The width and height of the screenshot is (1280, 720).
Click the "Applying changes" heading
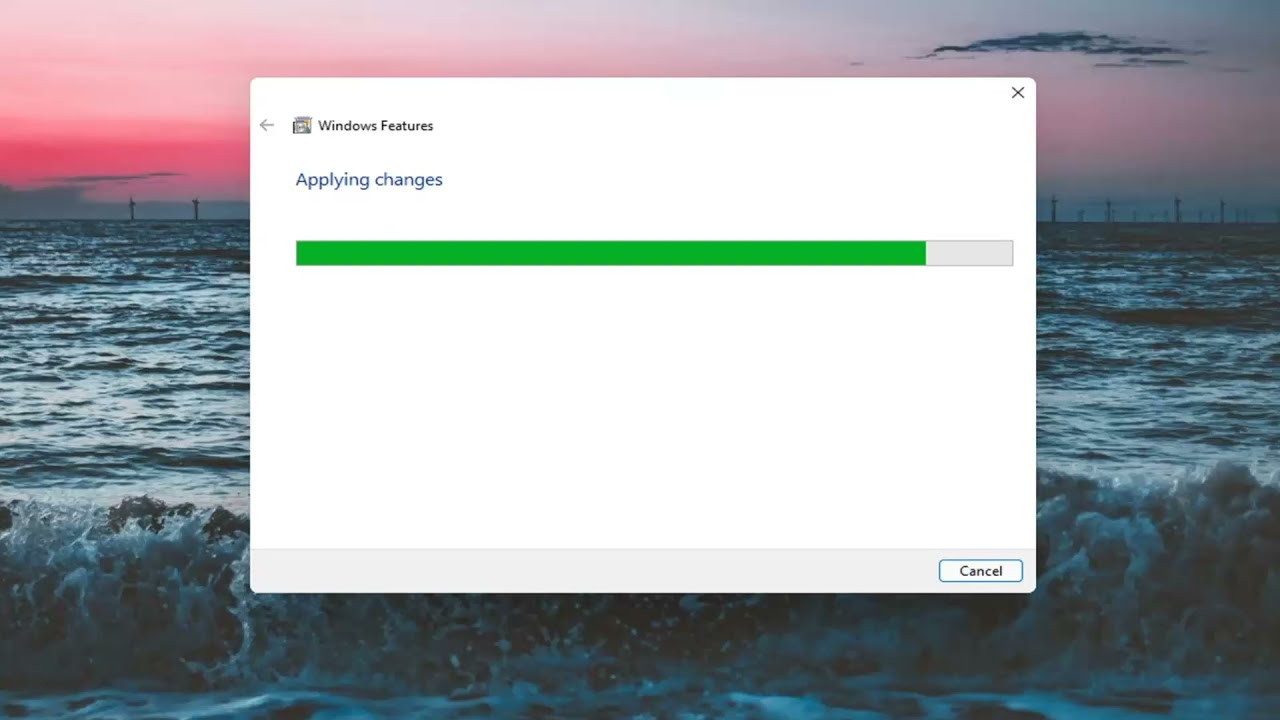[x=369, y=180]
